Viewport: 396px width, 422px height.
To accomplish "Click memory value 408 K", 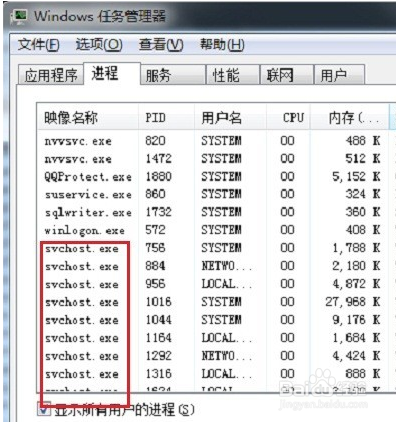I will click(x=363, y=230).
